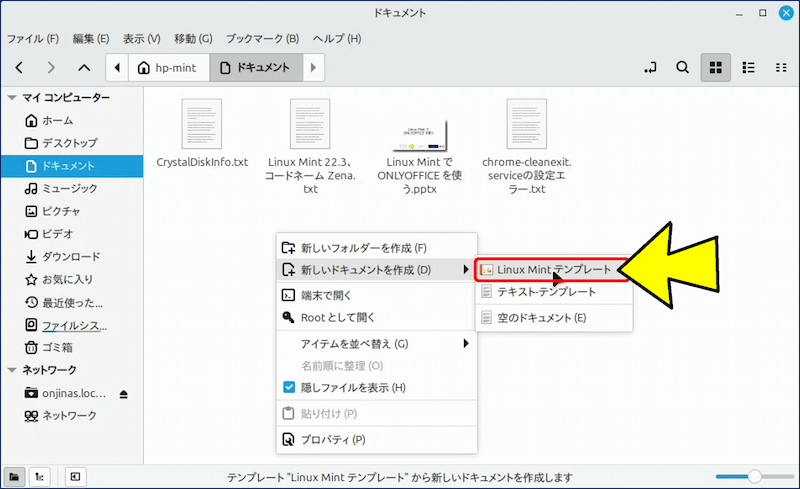Collapse the ネットワーク sidebar section
The image size is (800, 489).
(12, 370)
